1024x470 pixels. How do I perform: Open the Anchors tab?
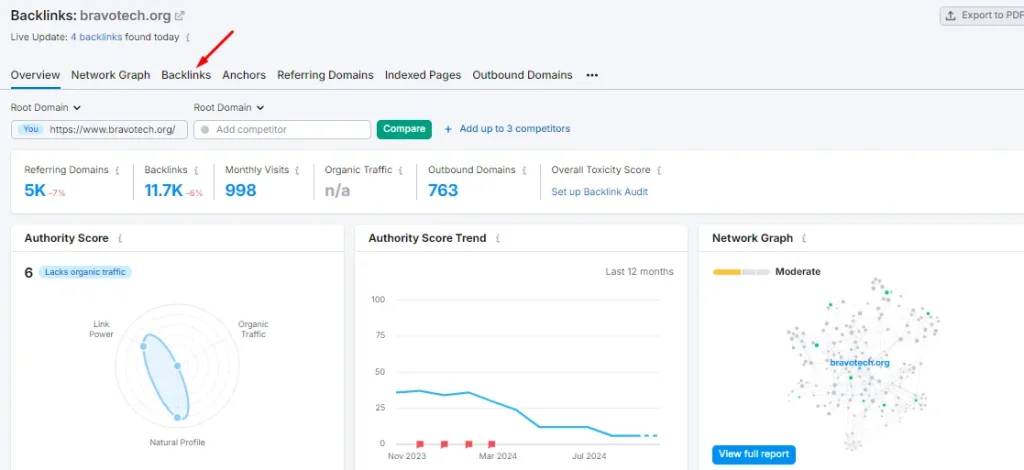[244, 75]
